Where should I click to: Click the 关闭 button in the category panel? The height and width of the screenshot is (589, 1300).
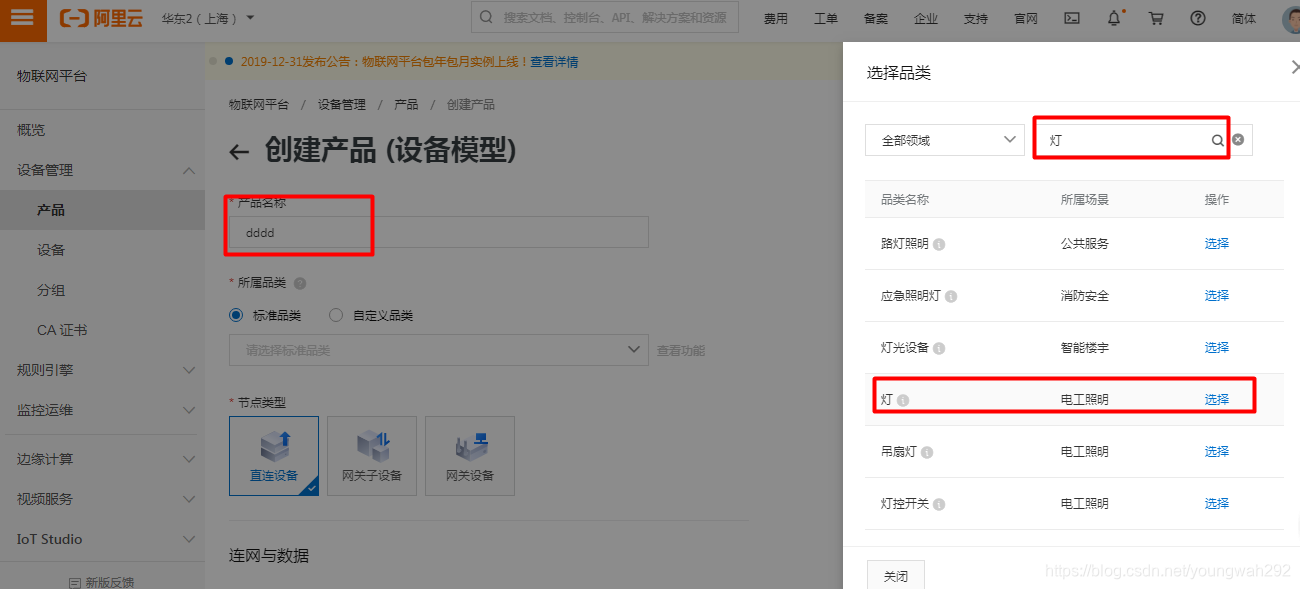tap(896, 576)
